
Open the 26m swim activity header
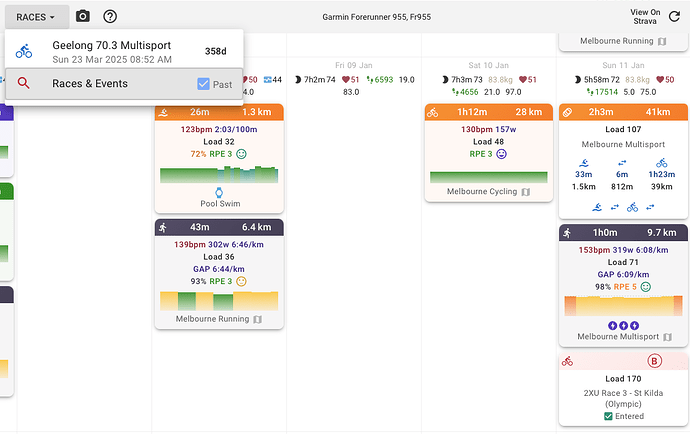219,111
